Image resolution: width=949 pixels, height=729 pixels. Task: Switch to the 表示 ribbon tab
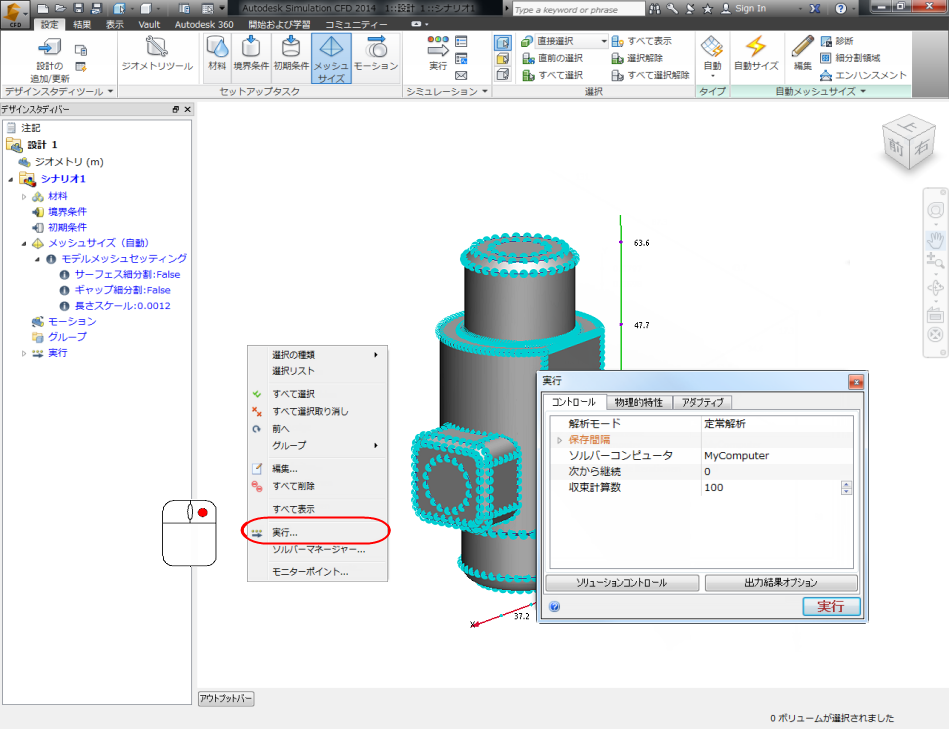[115, 24]
